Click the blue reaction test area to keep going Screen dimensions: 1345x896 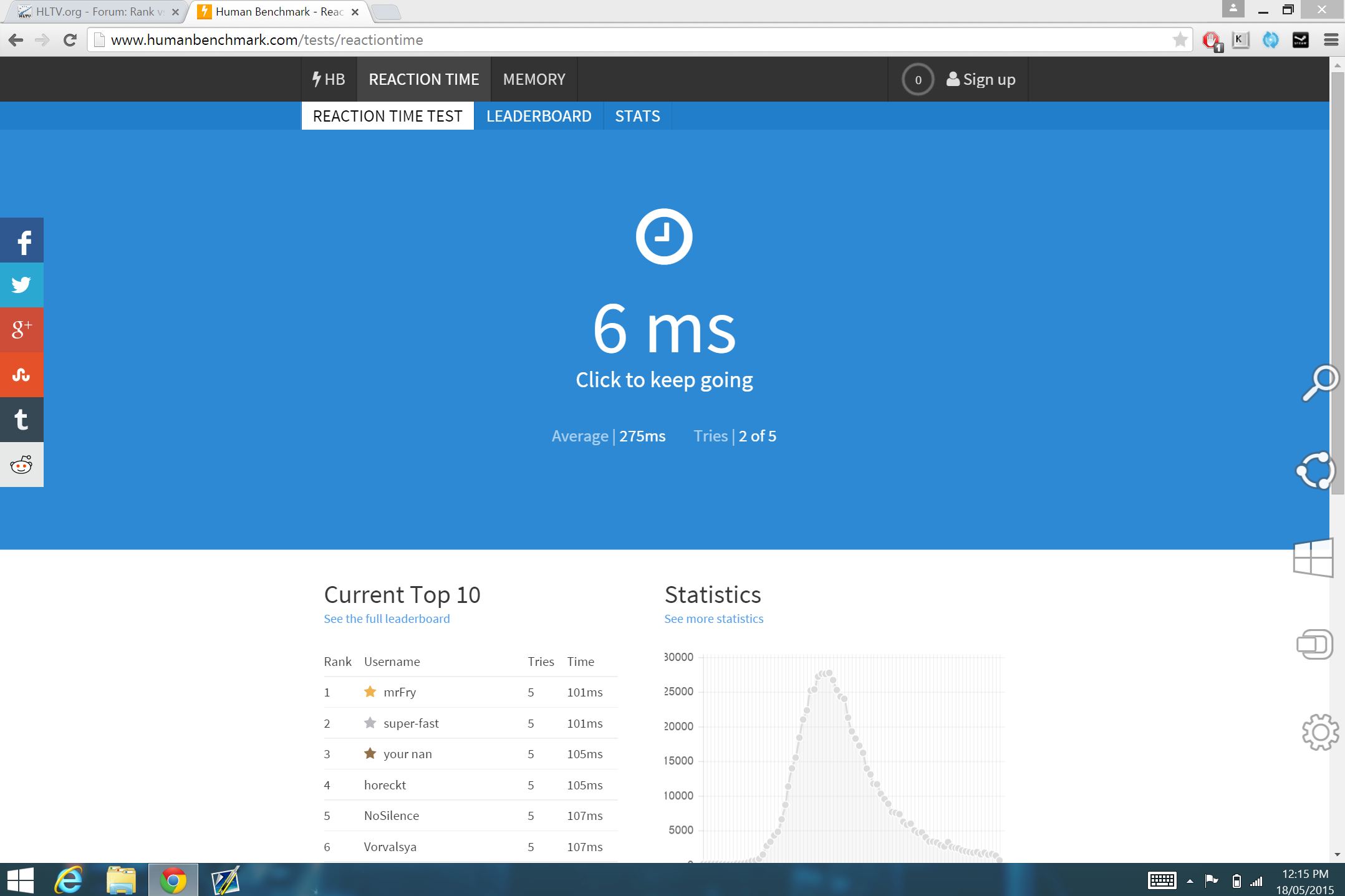coord(663,380)
